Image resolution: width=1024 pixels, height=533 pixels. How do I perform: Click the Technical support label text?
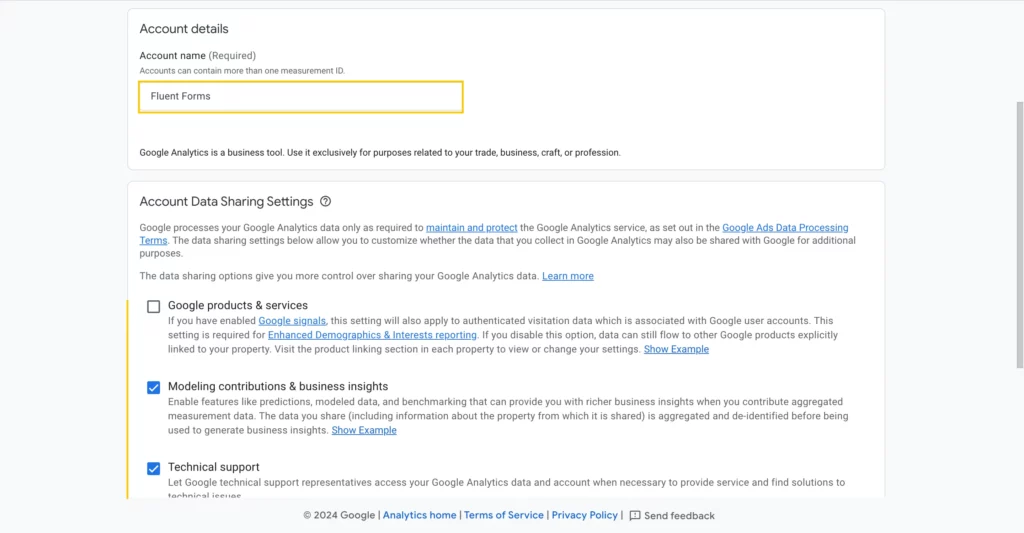click(214, 467)
